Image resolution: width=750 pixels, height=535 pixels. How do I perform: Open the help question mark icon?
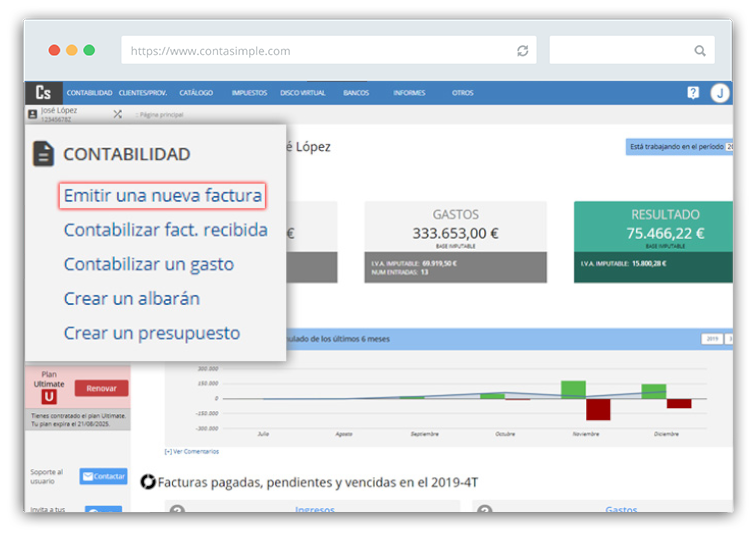(693, 93)
